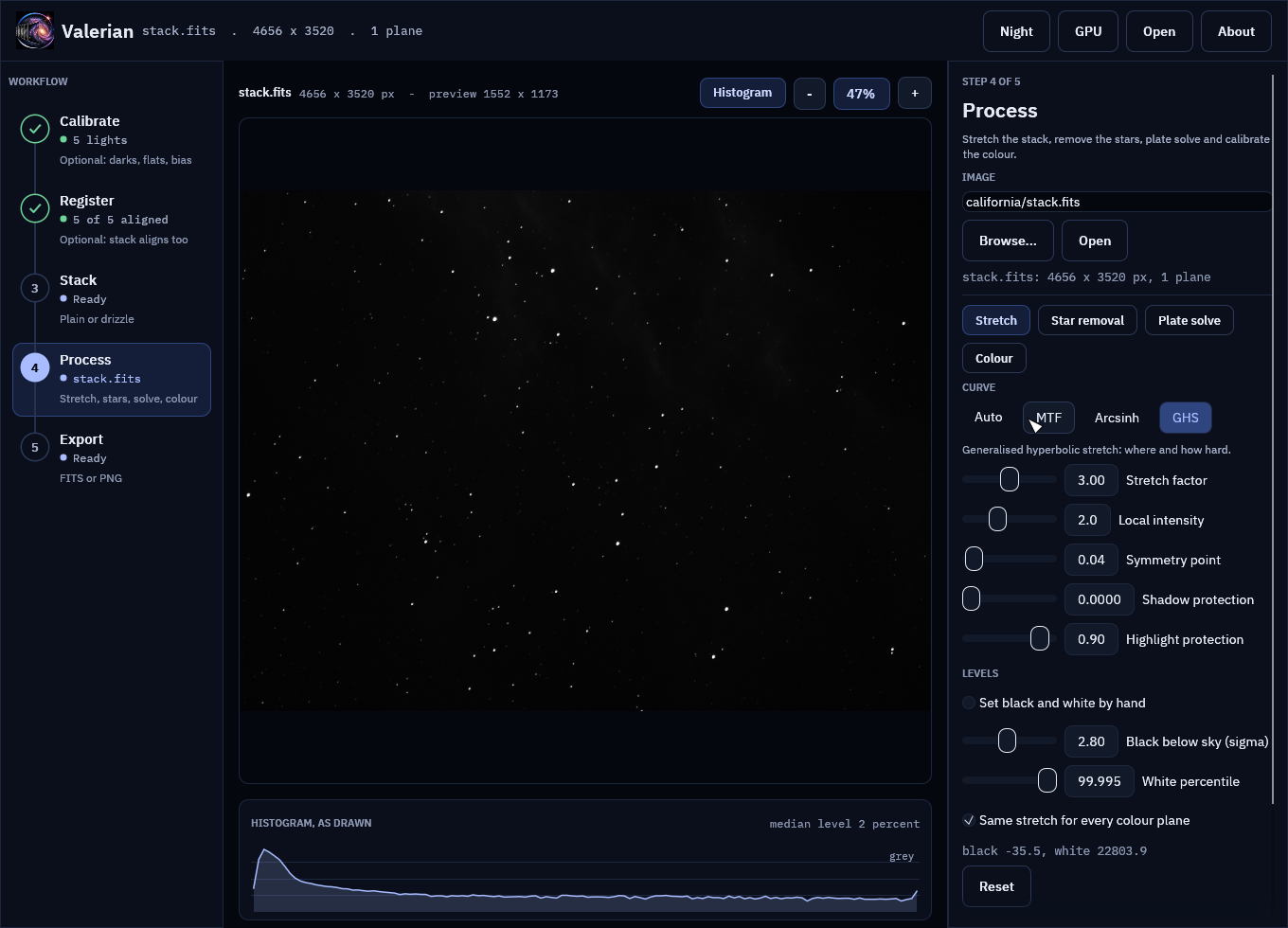Image resolution: width=1288 pixels, height=928 pixels.
Task: Switch to the Colour tab
Action: click(994, 358)
